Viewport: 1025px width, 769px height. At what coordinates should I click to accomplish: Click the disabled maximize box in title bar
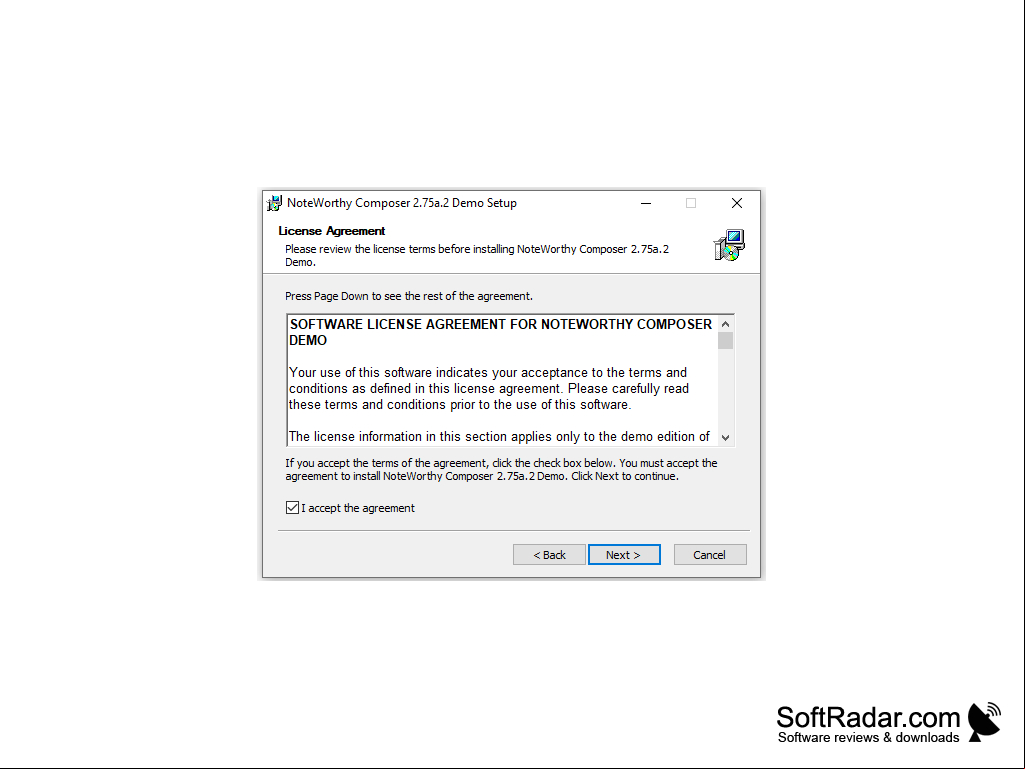691,203
